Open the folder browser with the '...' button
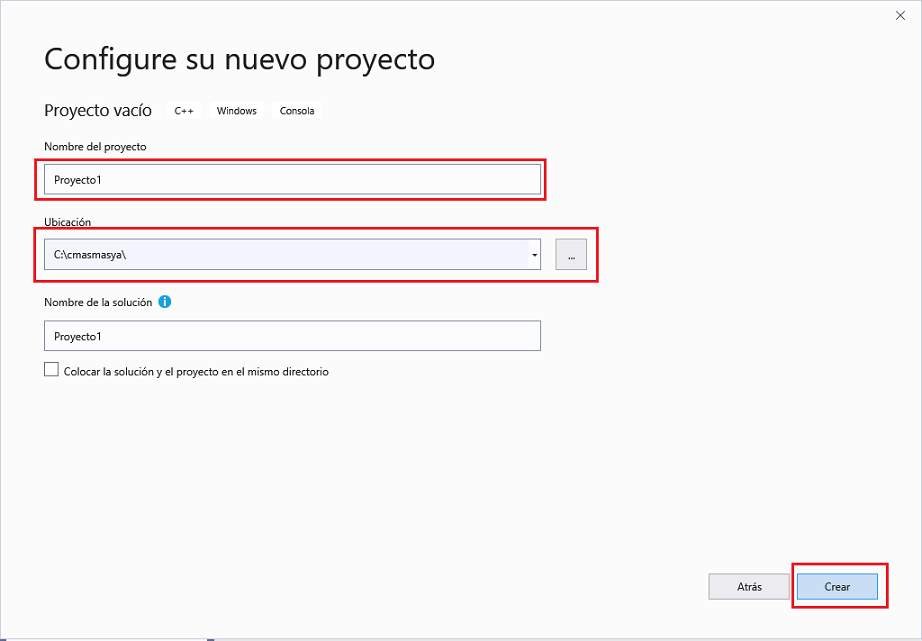Image resolution: width=922 pixels, height=641 pixels. coord(571,256)
